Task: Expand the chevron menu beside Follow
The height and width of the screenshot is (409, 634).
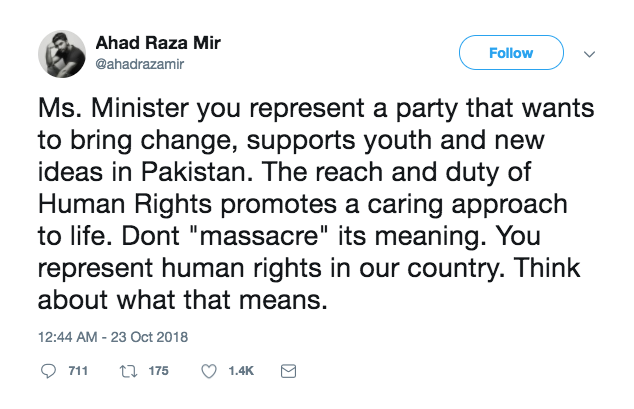Action: coord(589,54)
